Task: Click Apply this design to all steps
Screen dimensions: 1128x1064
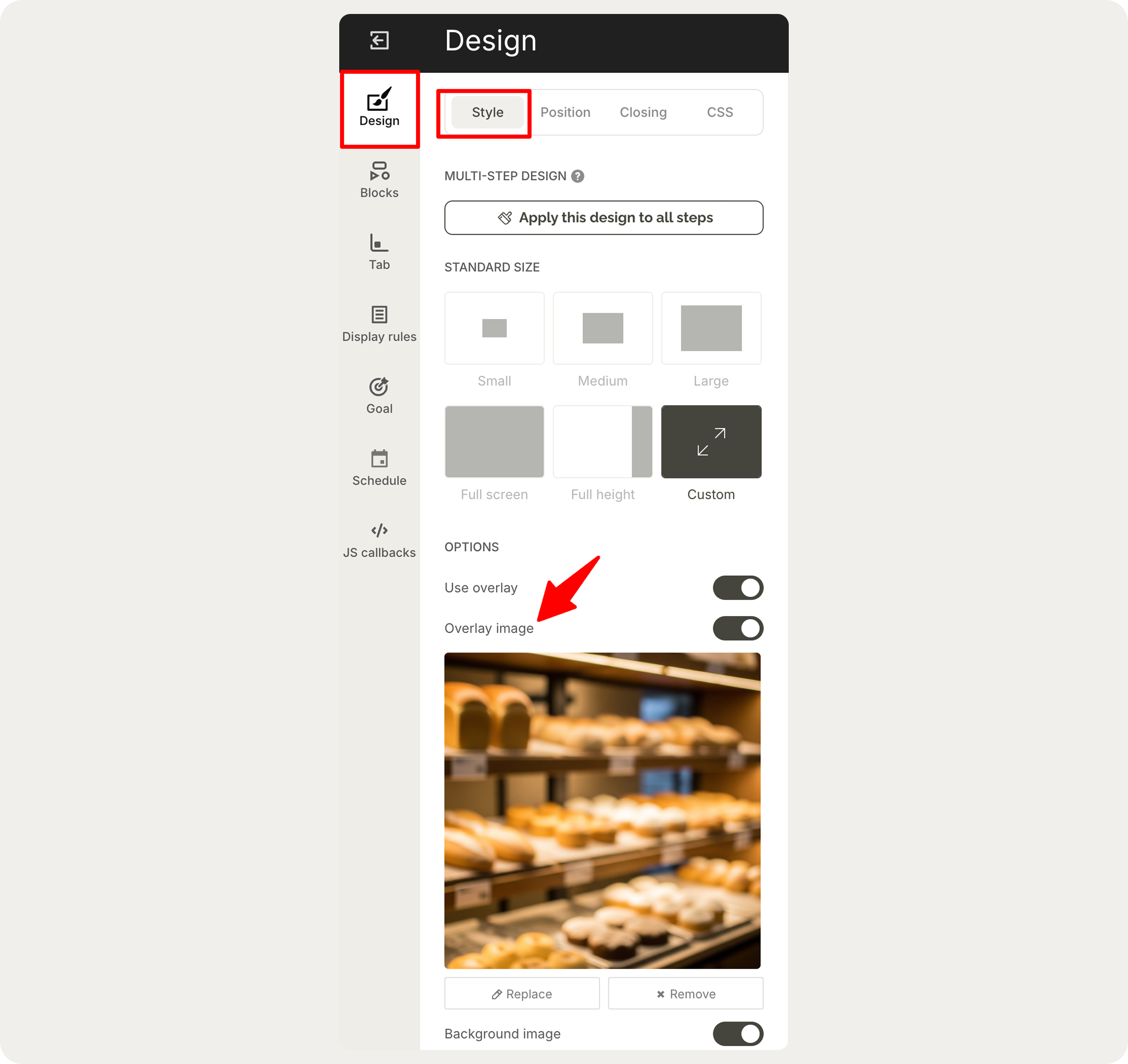Action: point(604,218)
